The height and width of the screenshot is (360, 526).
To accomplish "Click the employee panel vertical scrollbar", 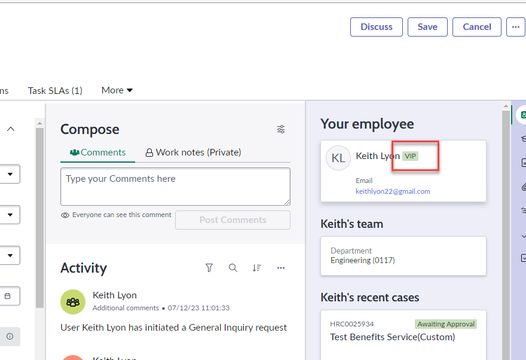I will pyautogui.click(x=506, y=235).
